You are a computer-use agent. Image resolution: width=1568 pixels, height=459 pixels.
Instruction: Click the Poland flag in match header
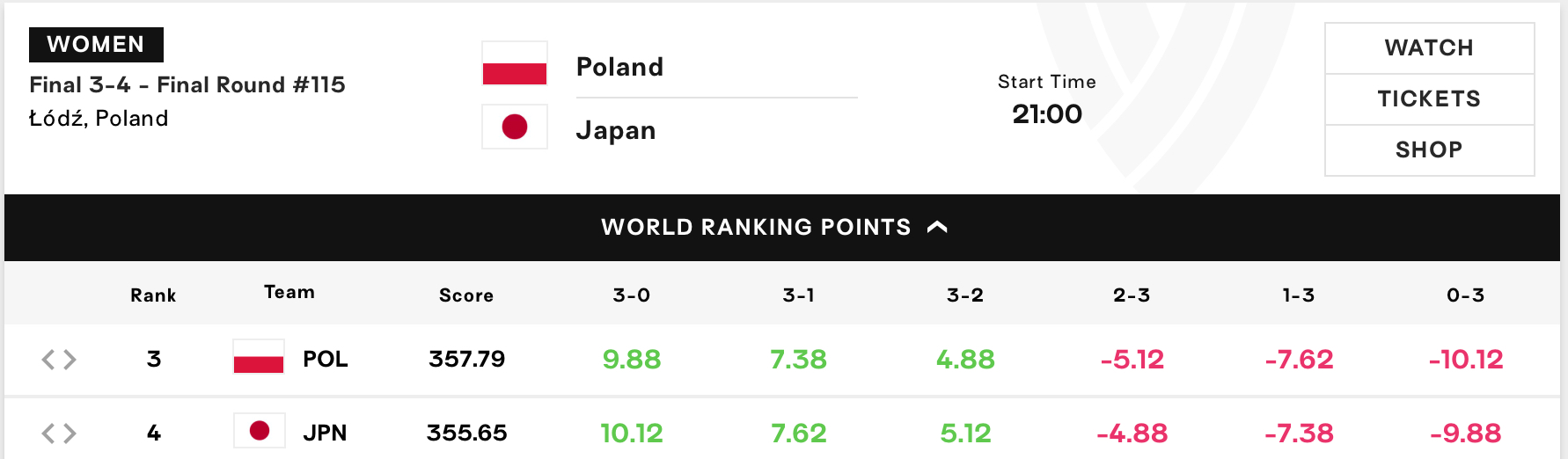(515, 63)
